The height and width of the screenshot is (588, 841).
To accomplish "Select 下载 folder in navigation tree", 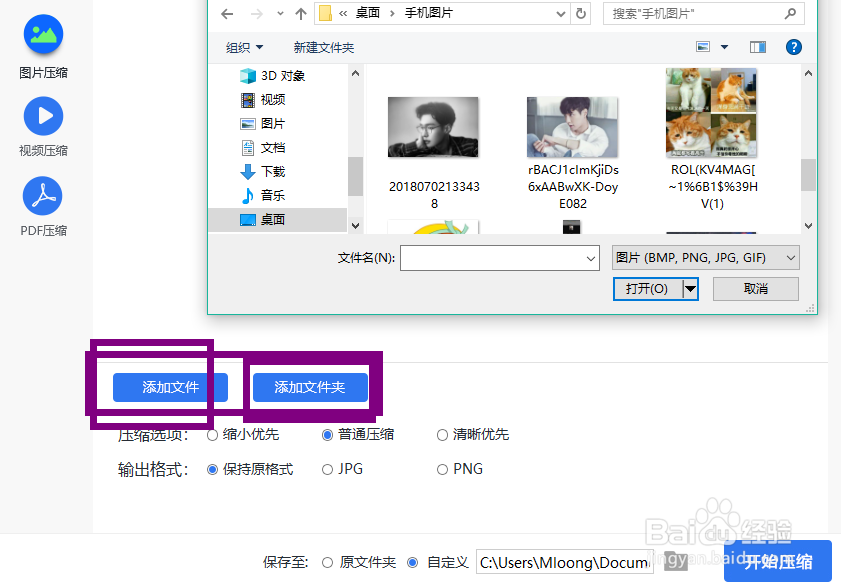I will click(x=263, y=172).
